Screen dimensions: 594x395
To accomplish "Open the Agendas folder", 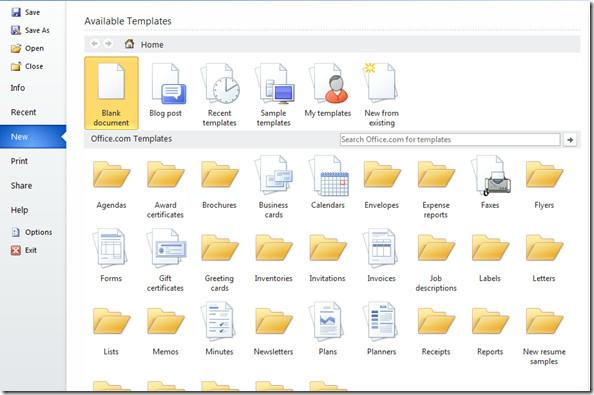I will [111, 184].
